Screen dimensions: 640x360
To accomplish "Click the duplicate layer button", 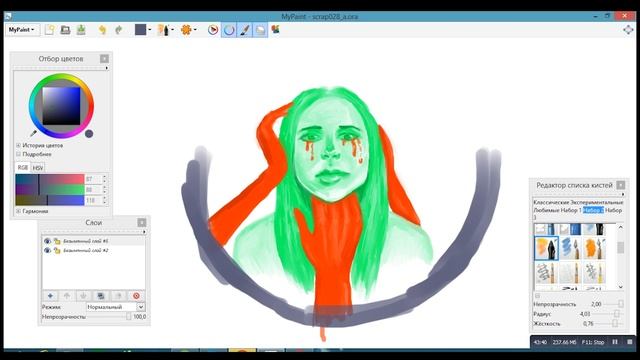I will [x=101, y=296].
